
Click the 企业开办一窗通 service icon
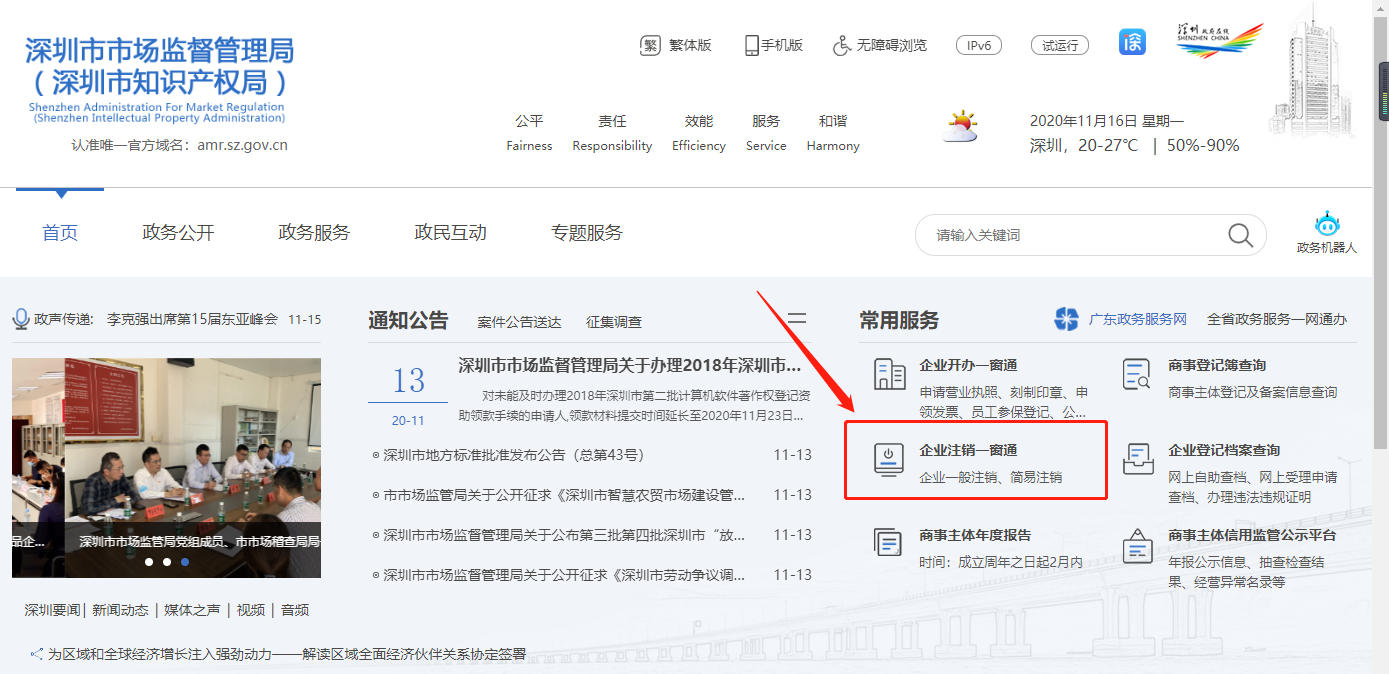click(888, 372)
